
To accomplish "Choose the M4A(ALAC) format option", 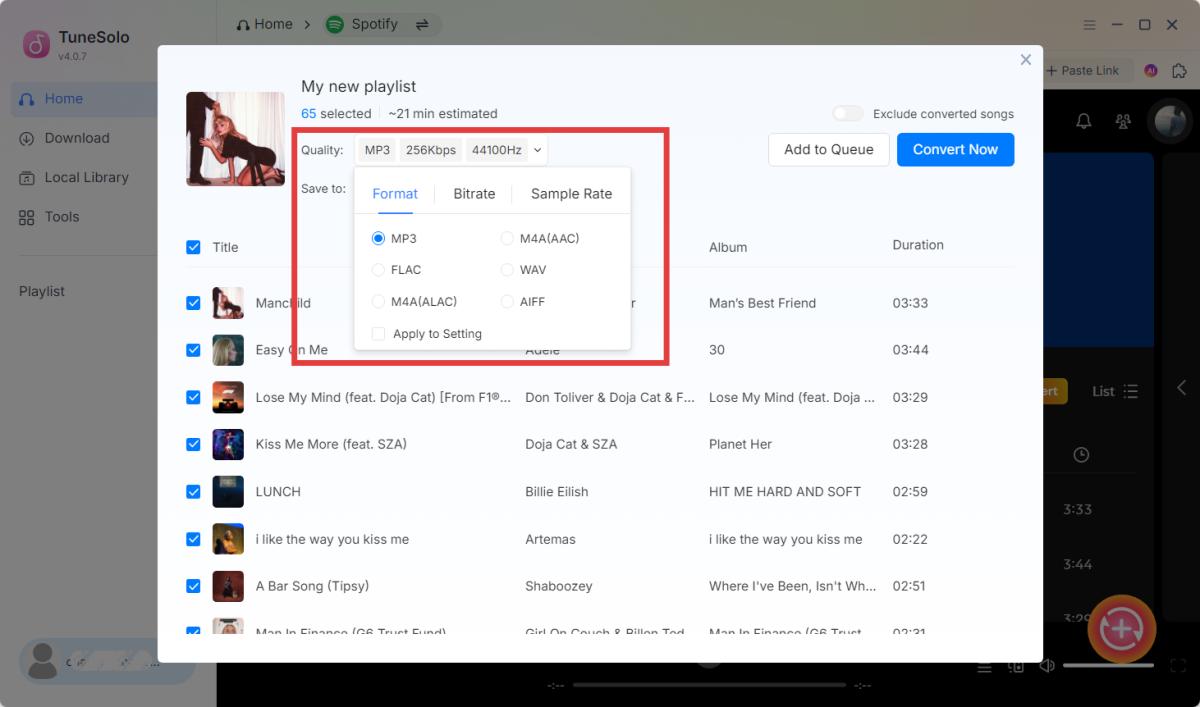I will coord(378,301).
